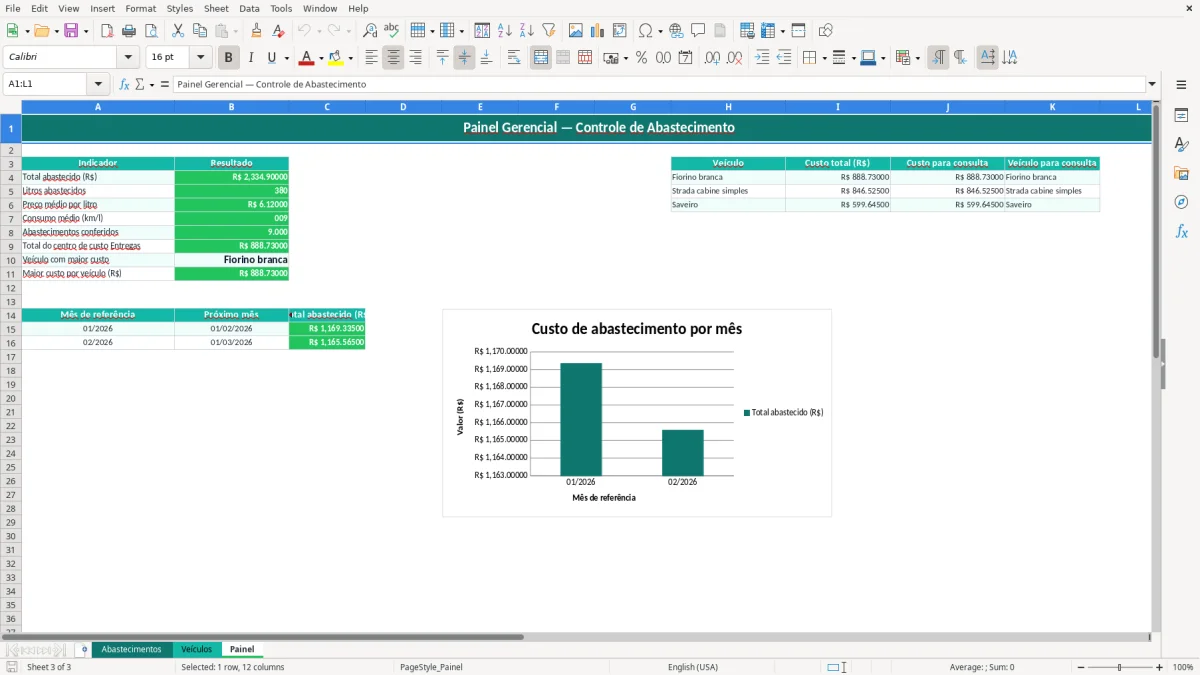Format cell as date

pos(685,58)
